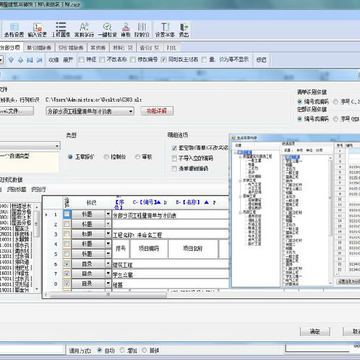Switch to the second tab next to 分部分项
The height and width of the screenshot is (360, 360).
[39, 48]
